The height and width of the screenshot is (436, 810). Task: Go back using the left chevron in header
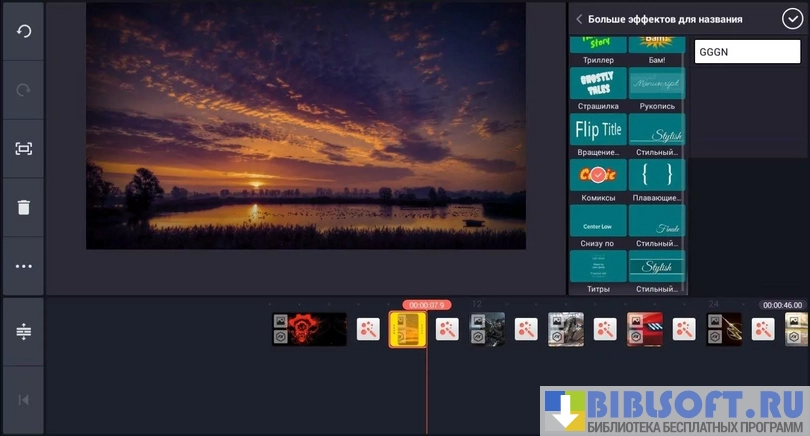579,19
